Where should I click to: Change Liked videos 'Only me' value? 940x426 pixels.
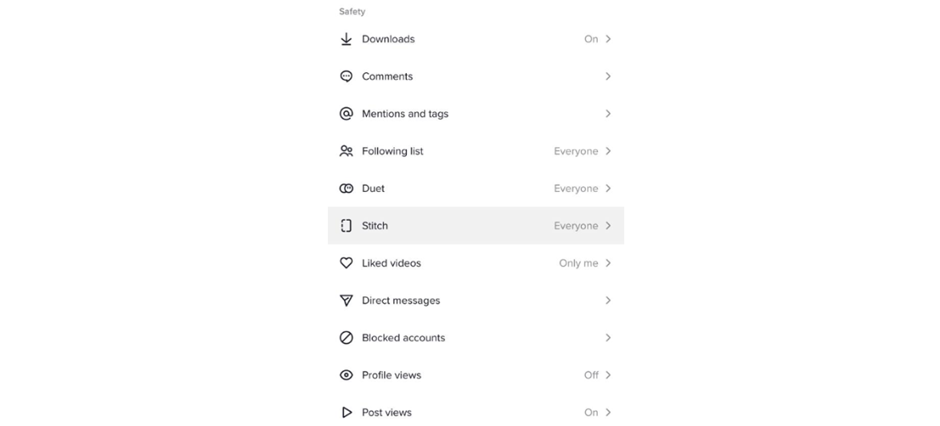pos(578,263)
